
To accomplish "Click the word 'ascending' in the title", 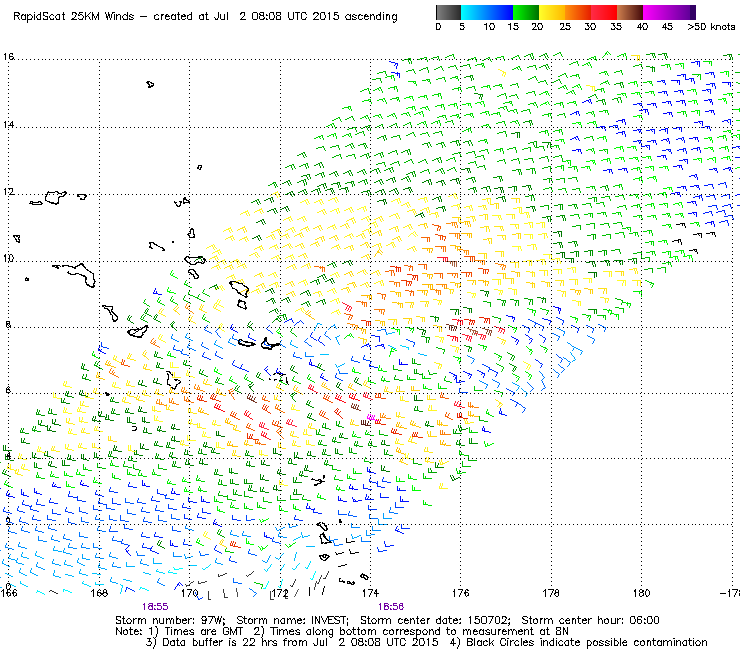I will (371, 17).
